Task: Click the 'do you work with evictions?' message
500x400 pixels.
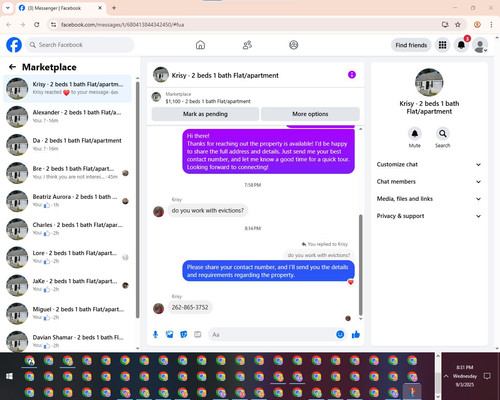Action: tap(208, 211)
